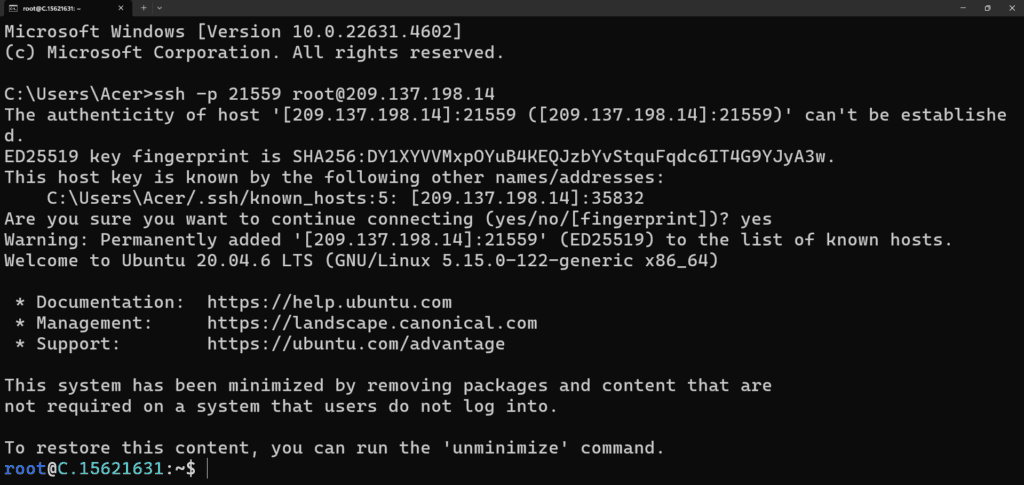The image size is (1024, 485).
Task: Minimize the terminal window
Action: point(963,8)
